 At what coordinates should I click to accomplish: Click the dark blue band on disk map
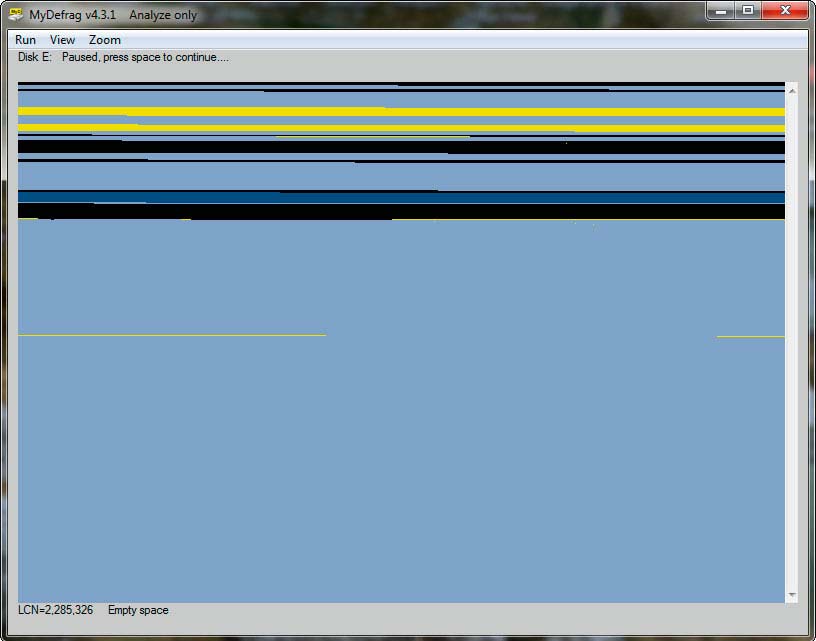[x=401, y=198]
